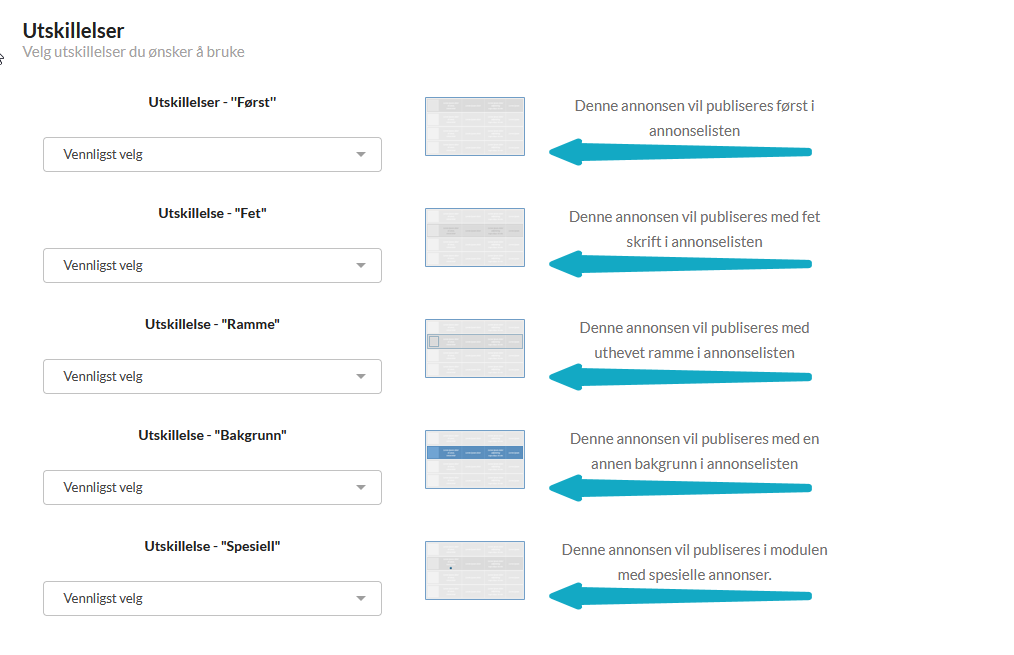Click the blue arrow beside the "Ramme" dropdown
1014x655 pixels.
680,376
